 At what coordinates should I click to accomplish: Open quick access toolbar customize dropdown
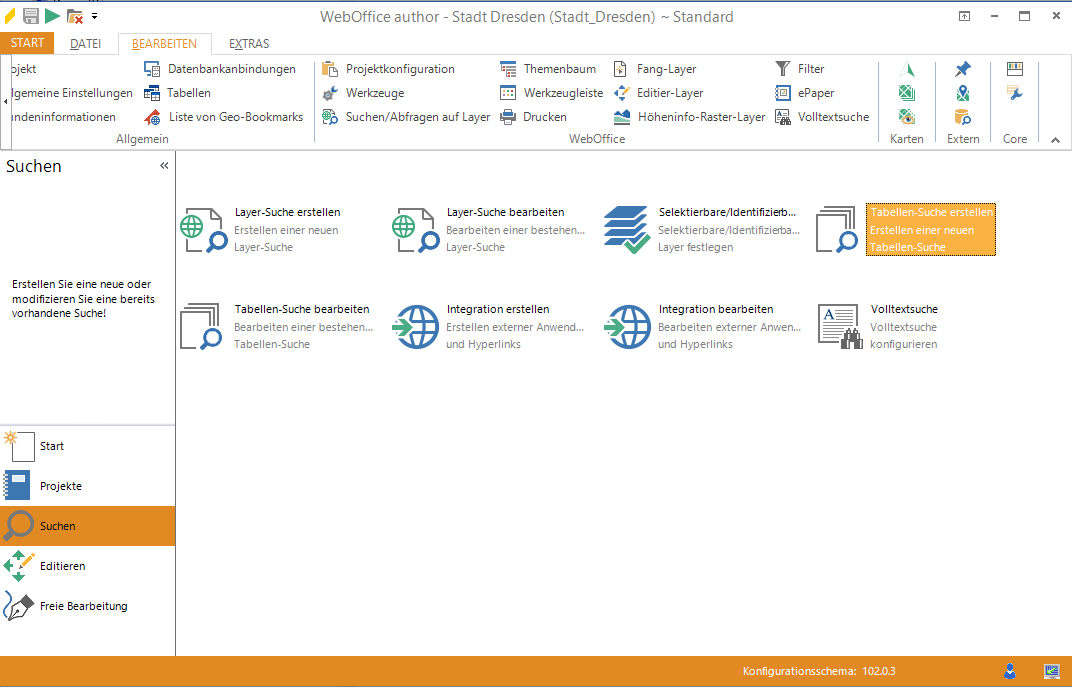[x=94, y=16]
